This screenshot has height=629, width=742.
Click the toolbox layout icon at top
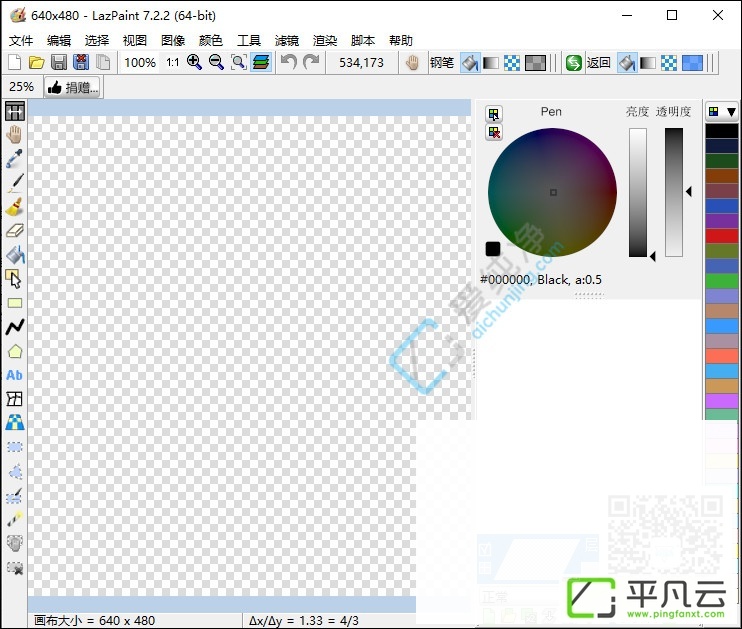pos(15,111)
